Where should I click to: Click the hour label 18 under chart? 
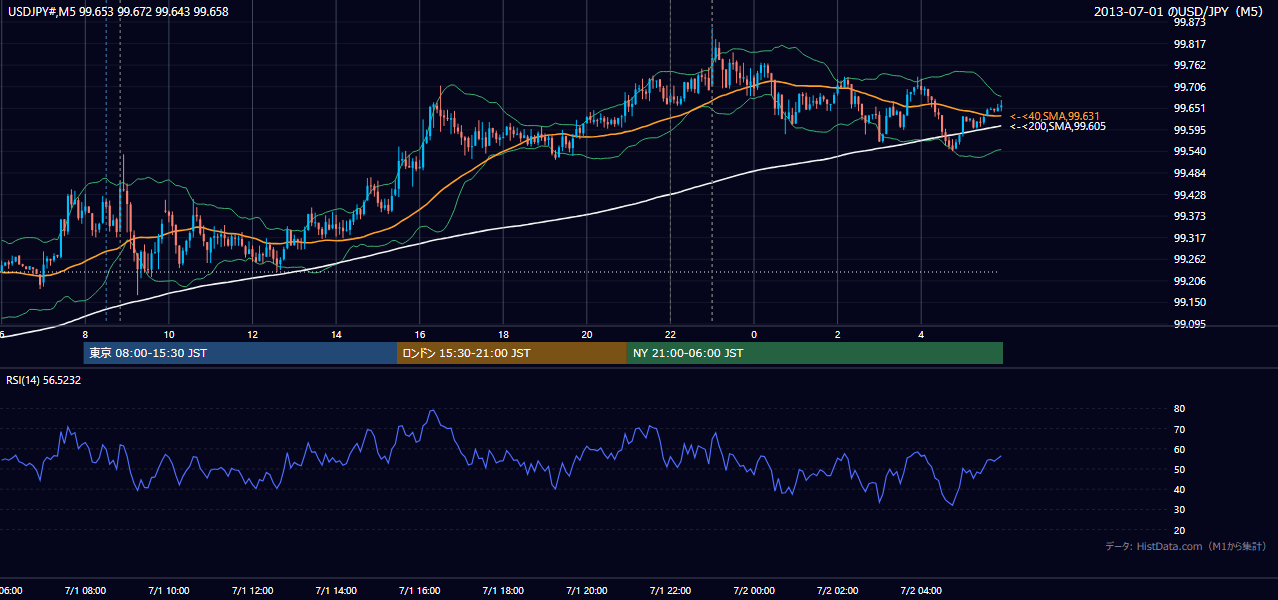tap(503, 335)
